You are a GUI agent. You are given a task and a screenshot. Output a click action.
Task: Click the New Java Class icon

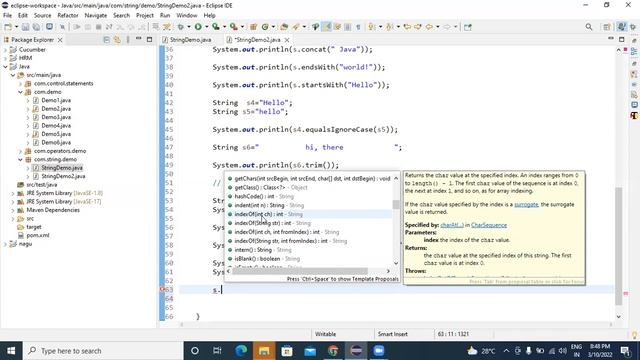265,27
